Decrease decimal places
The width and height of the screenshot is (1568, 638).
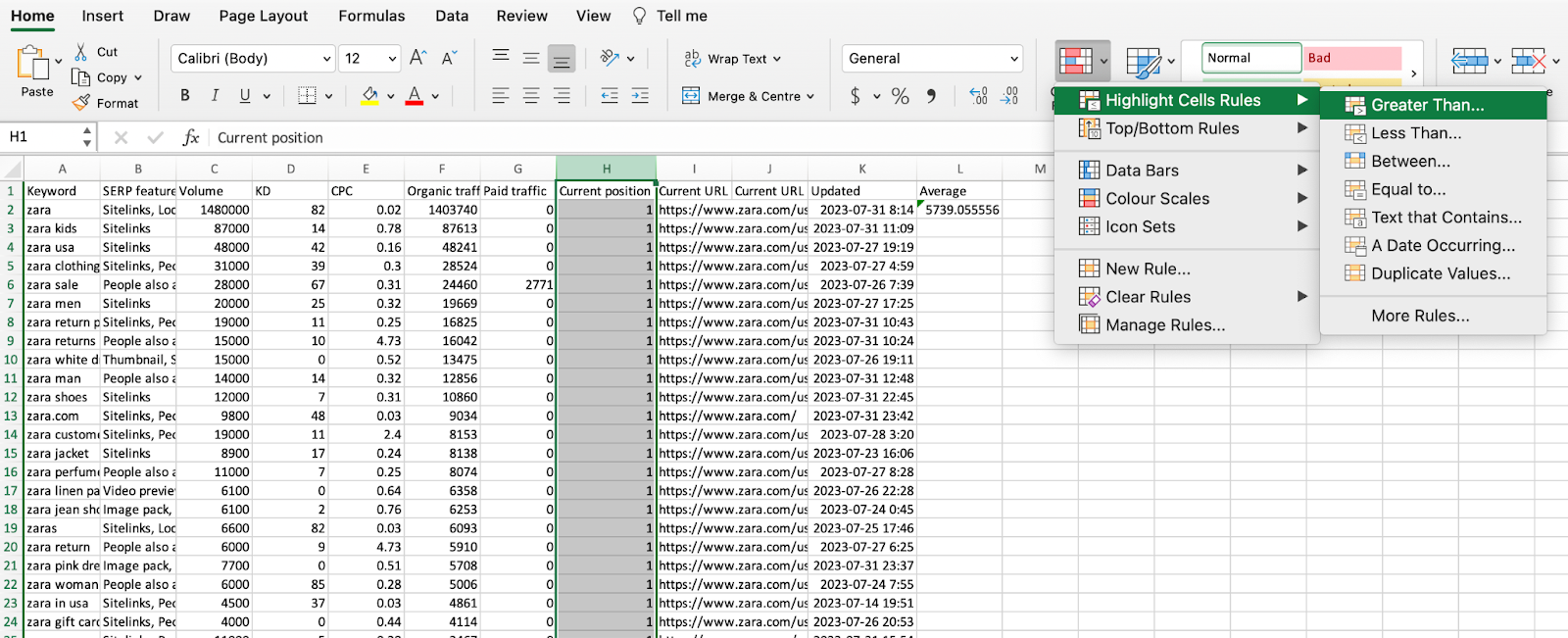coord(1010,96)
